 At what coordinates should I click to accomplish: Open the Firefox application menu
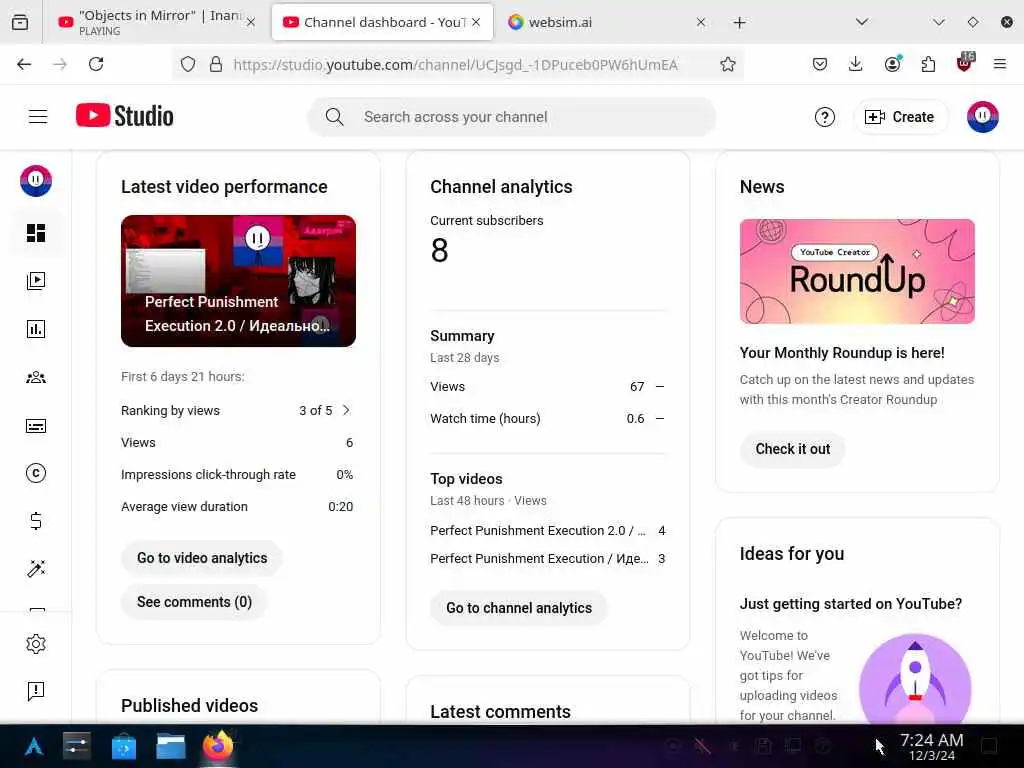[1000, 64]
